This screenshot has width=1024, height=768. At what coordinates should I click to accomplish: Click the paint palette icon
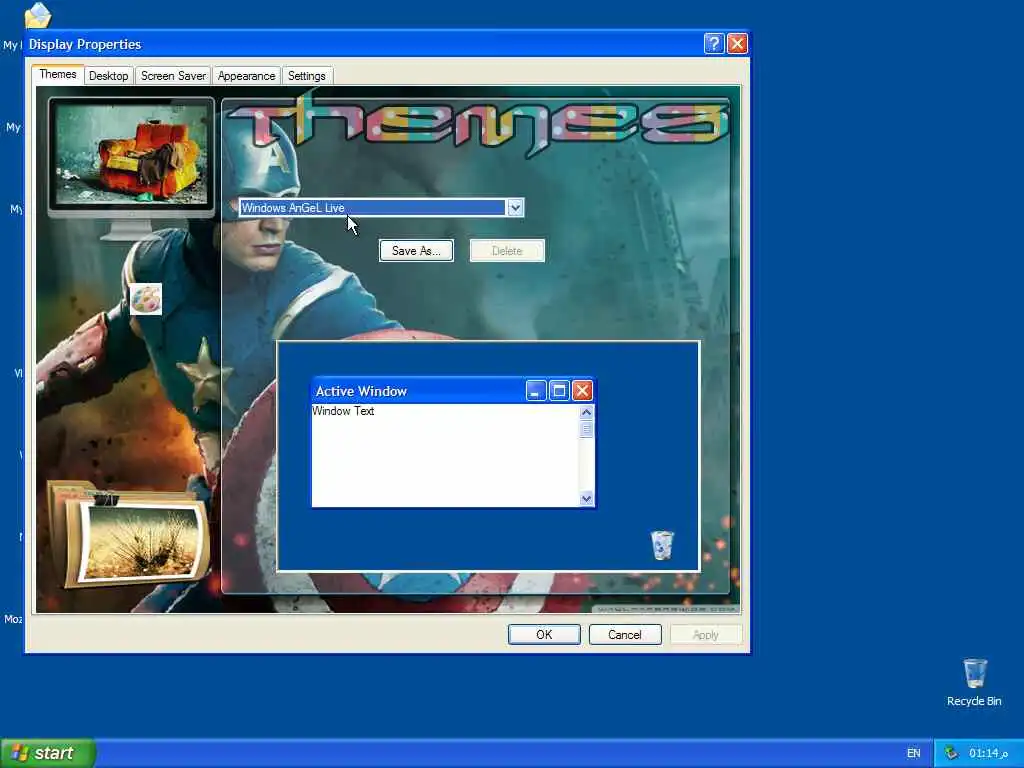click(x=146, y=300)
